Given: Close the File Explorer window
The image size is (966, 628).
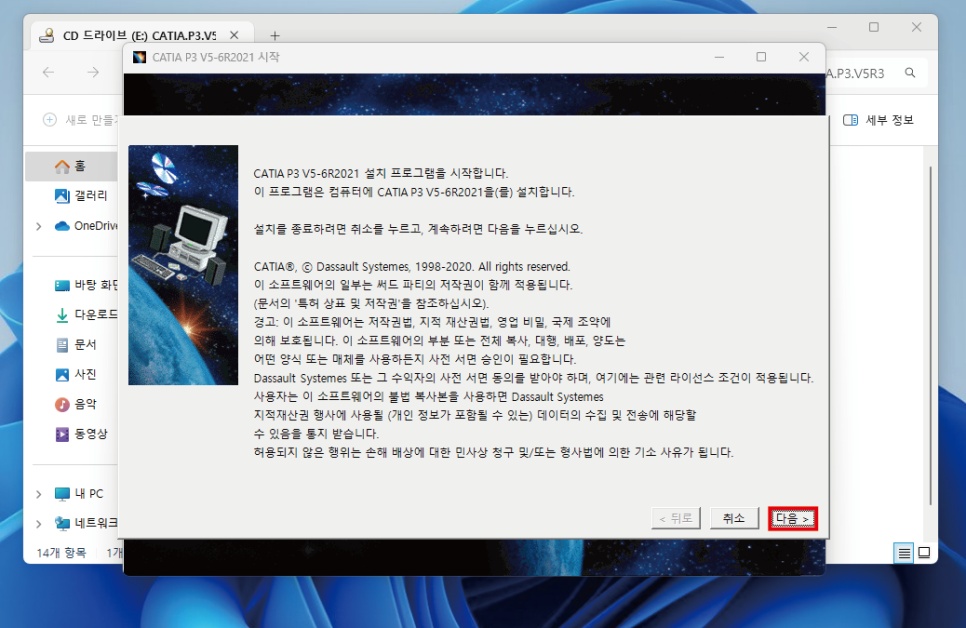Looking at the screenshot, I should 917,27.
